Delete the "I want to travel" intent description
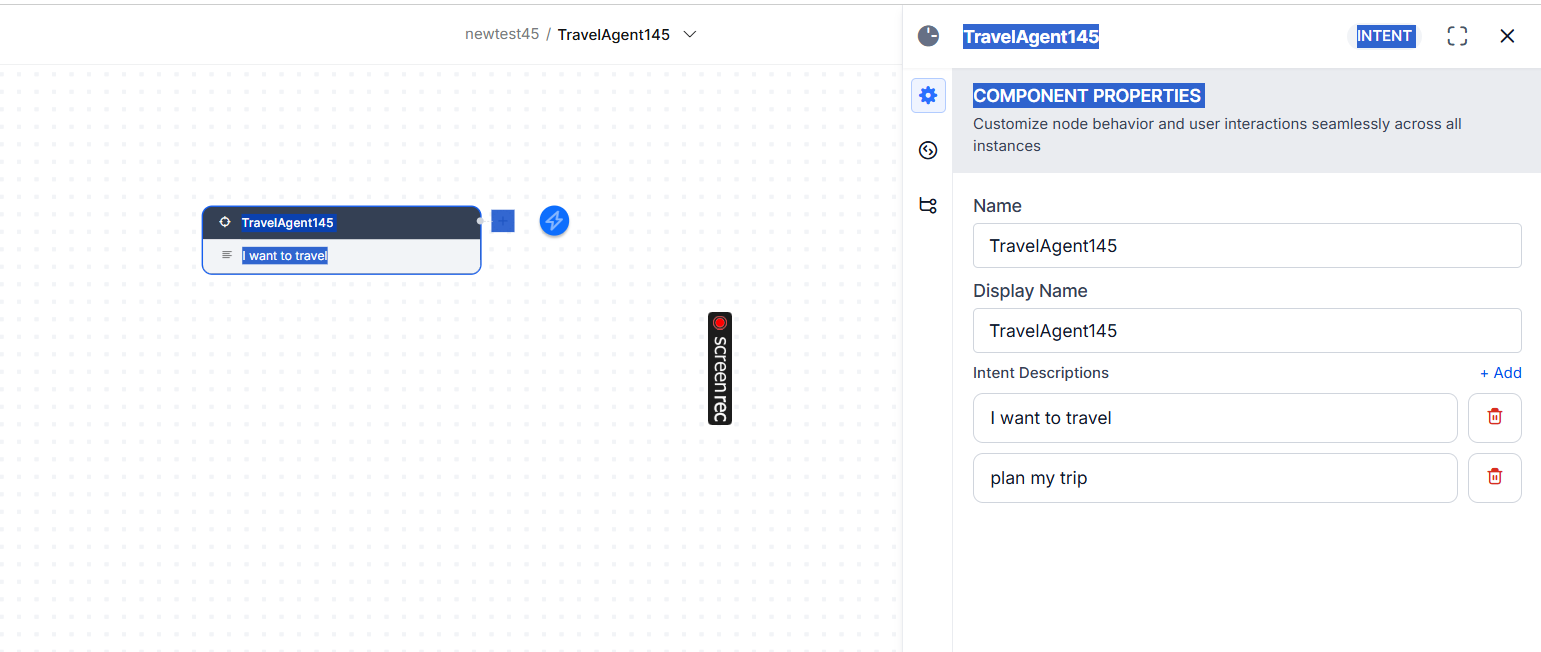 pos(1494,417)
